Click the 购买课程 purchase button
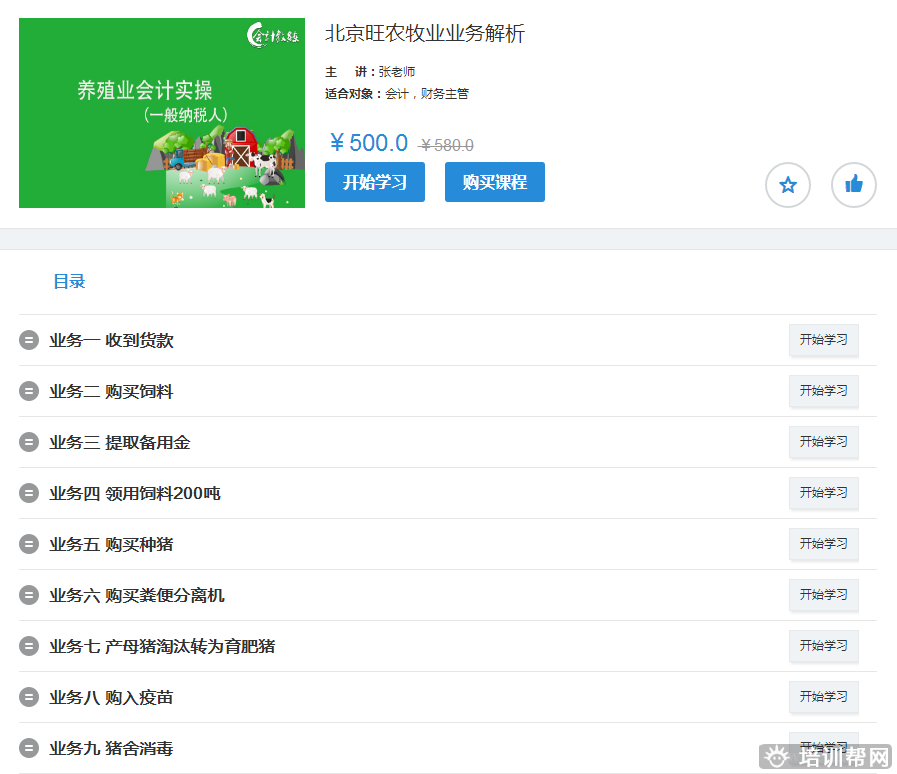 click(495, 182)
